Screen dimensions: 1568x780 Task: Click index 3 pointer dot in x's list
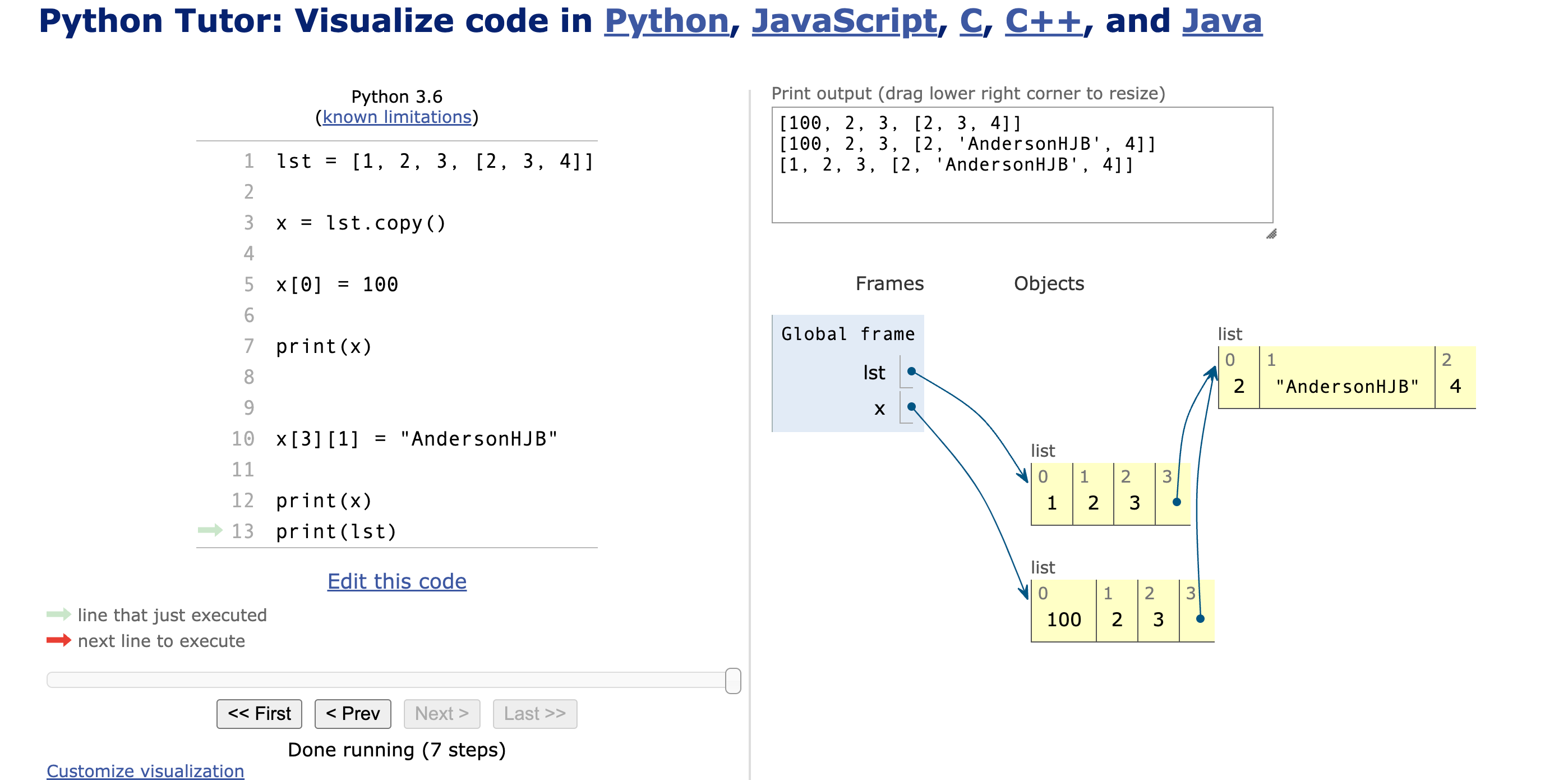tap(1200, 618)
